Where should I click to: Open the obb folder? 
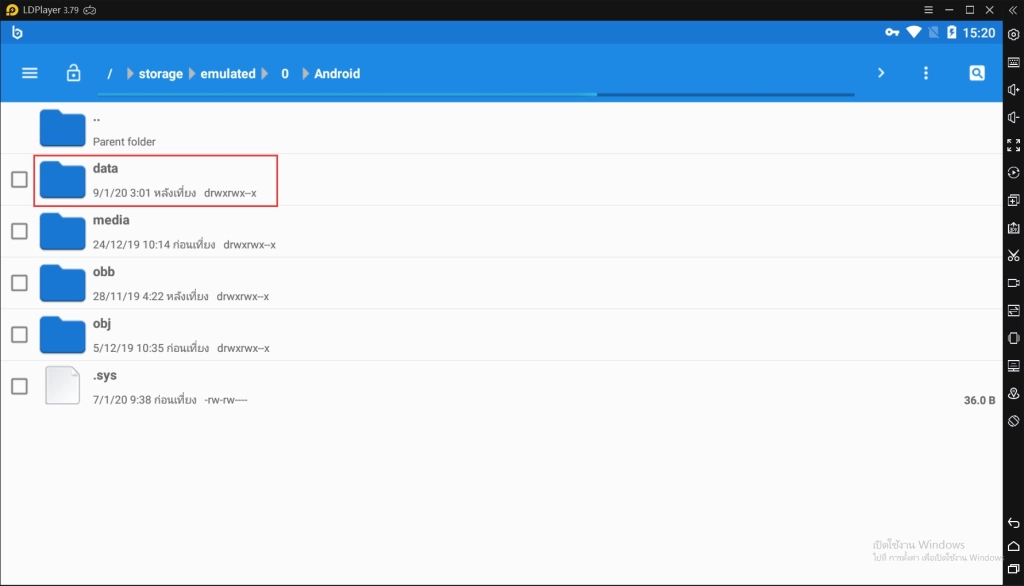(502, 283)
